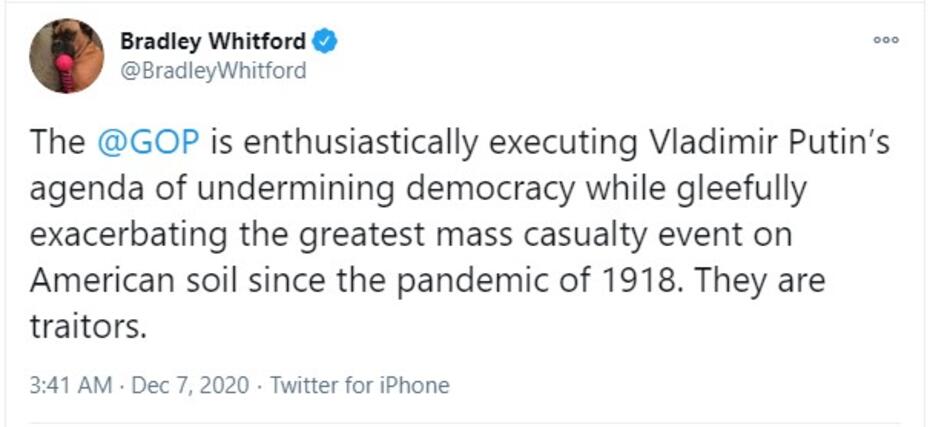Viewport: 930px width, 427px height.
Task: Click the 3:41 AM timestamp
Action: click(x=69, y=385)
